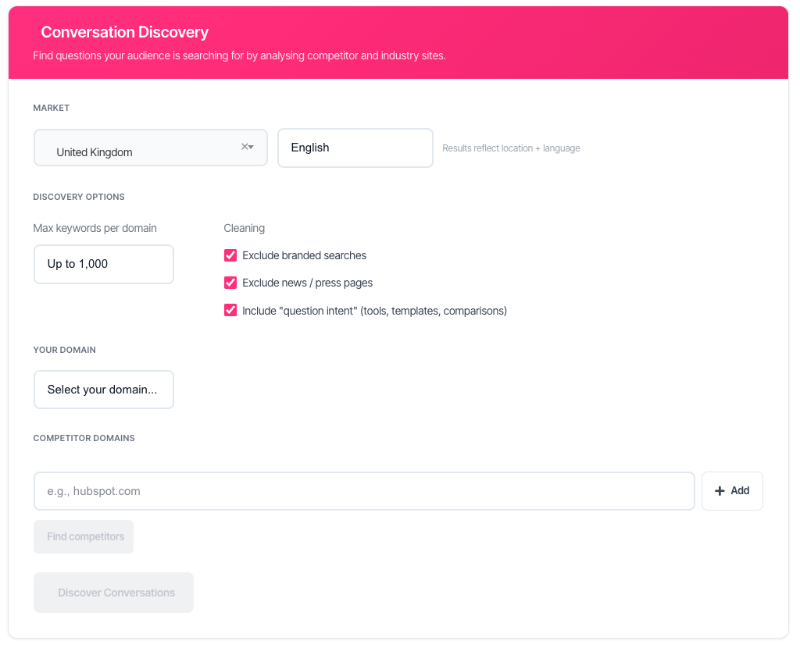Open the 'Up to 1,000' keywords dropdown
Screen dimensions: 800x648
[104, 264]
